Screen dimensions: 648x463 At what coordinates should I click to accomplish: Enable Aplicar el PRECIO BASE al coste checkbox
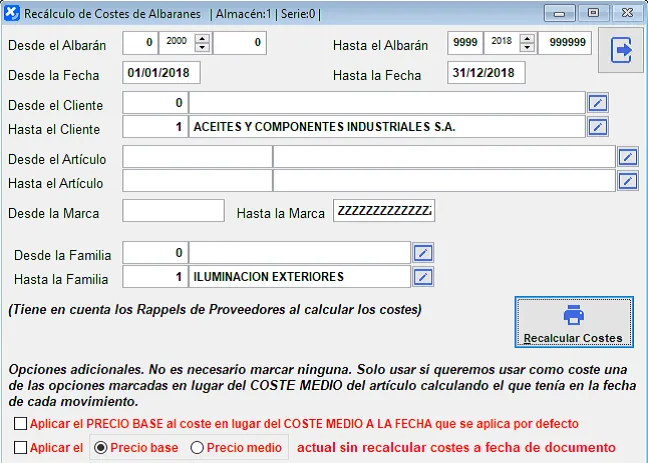tap(21, 424)
